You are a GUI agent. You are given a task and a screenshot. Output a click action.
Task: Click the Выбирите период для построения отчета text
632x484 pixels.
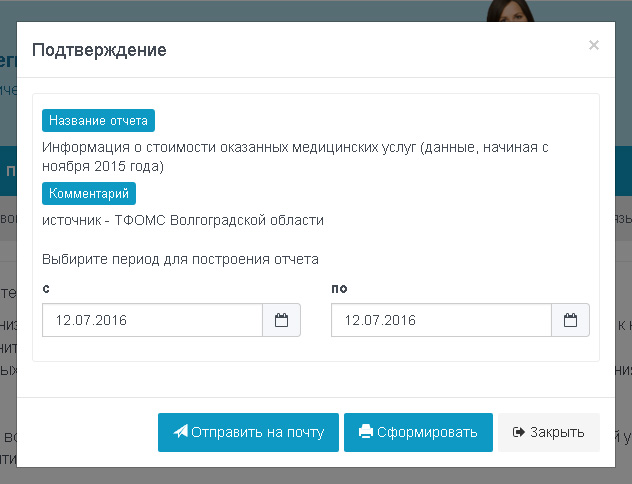(x=180, y=259)
